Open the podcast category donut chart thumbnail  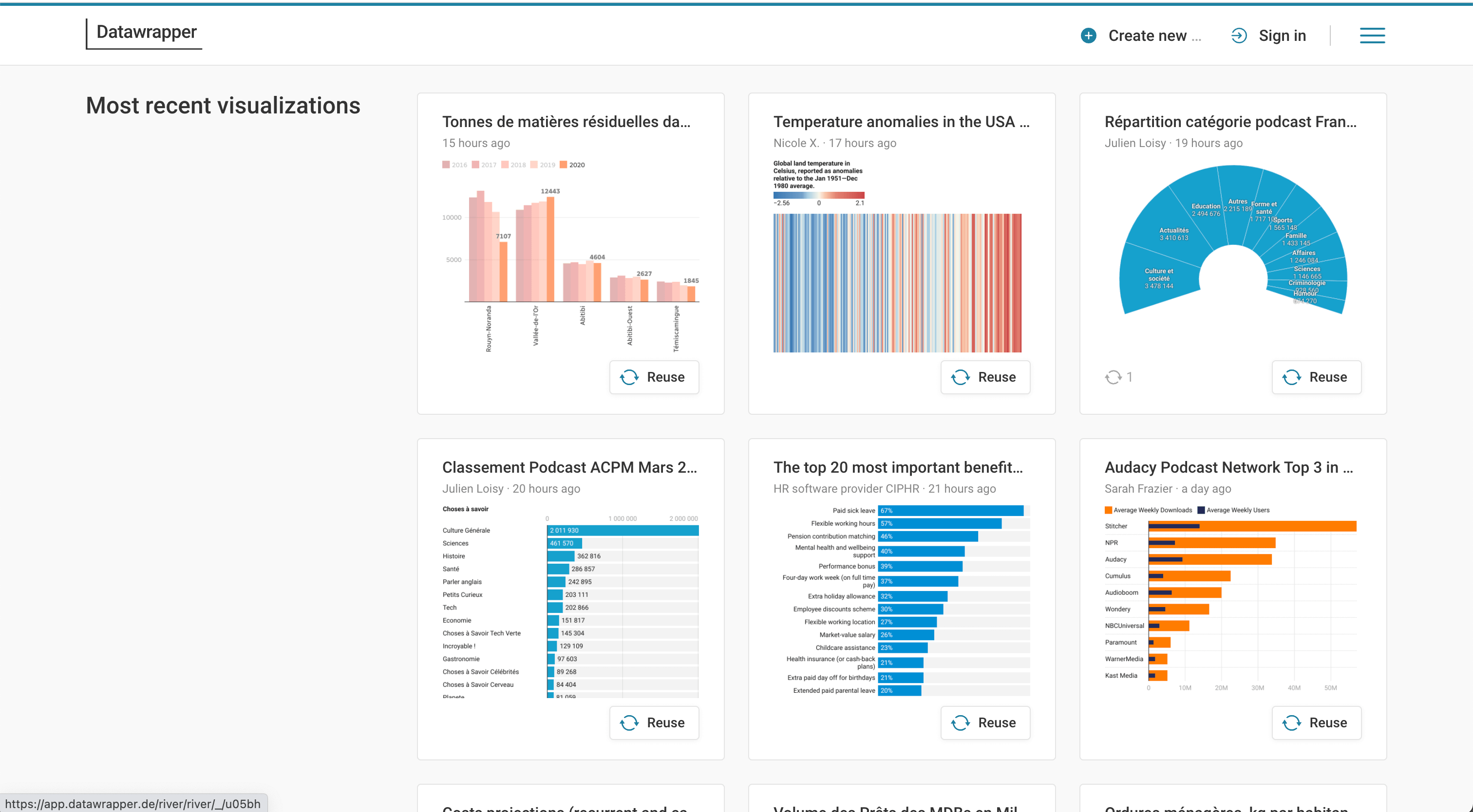click(1233, 240)
